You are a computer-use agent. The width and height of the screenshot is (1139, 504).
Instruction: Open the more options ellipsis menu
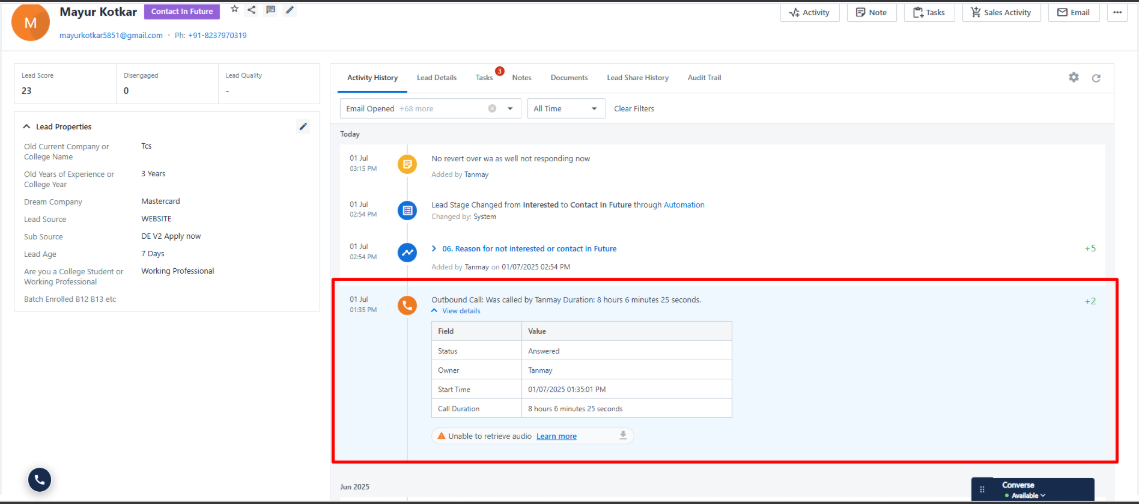pos(1118,12)
